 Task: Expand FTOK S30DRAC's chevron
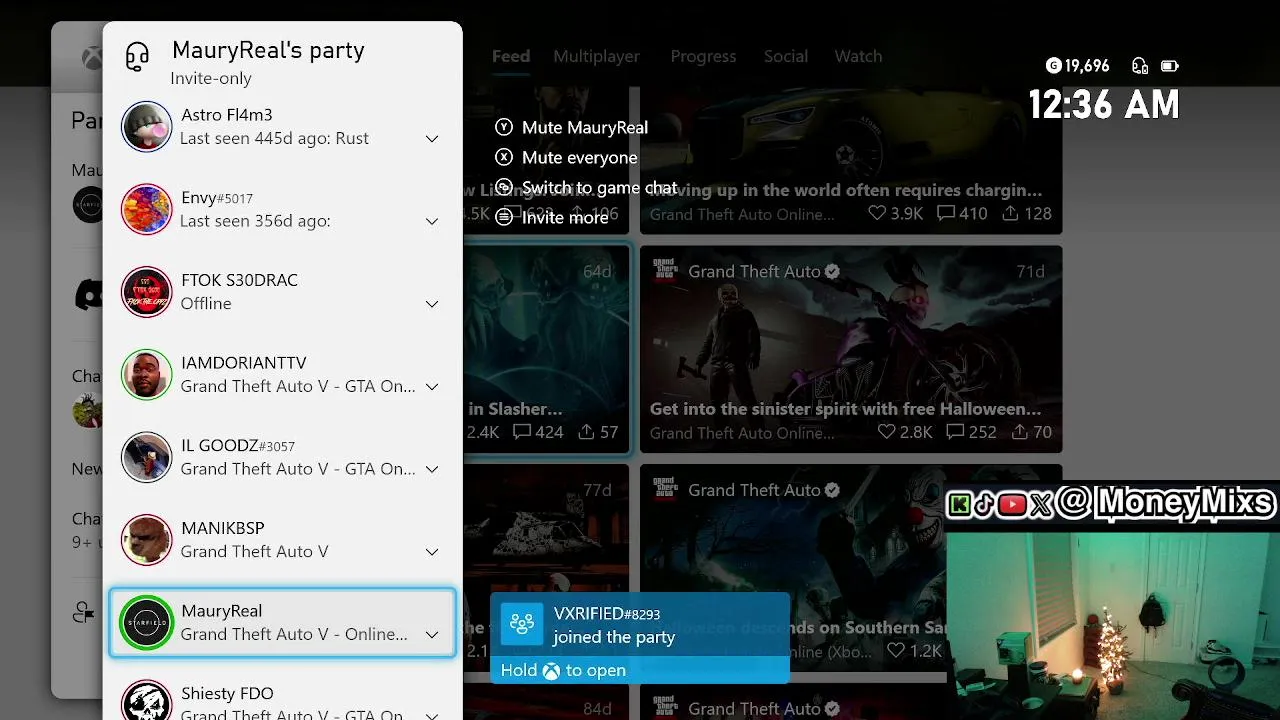(432, 304)
